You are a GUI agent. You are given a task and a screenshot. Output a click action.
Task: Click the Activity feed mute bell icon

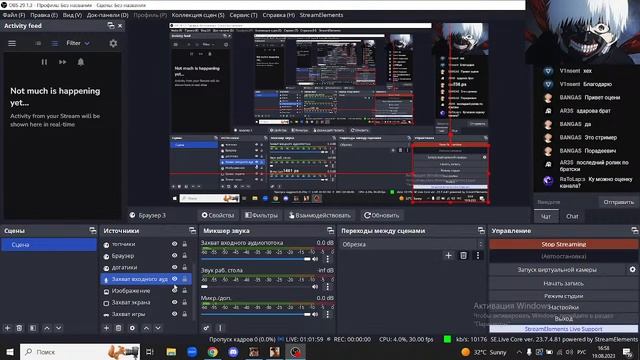coord(81,62)
